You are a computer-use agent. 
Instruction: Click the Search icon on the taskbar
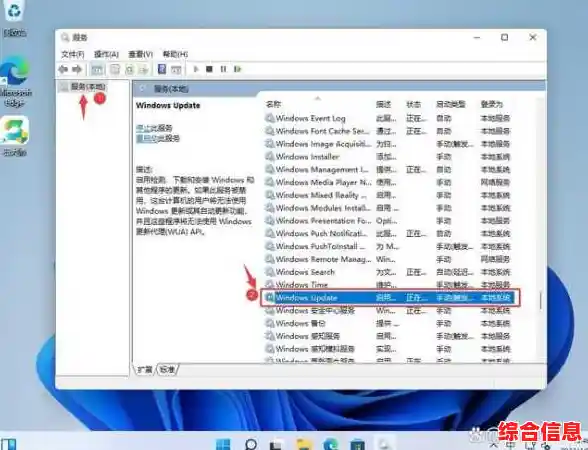[x=250, y=444]
